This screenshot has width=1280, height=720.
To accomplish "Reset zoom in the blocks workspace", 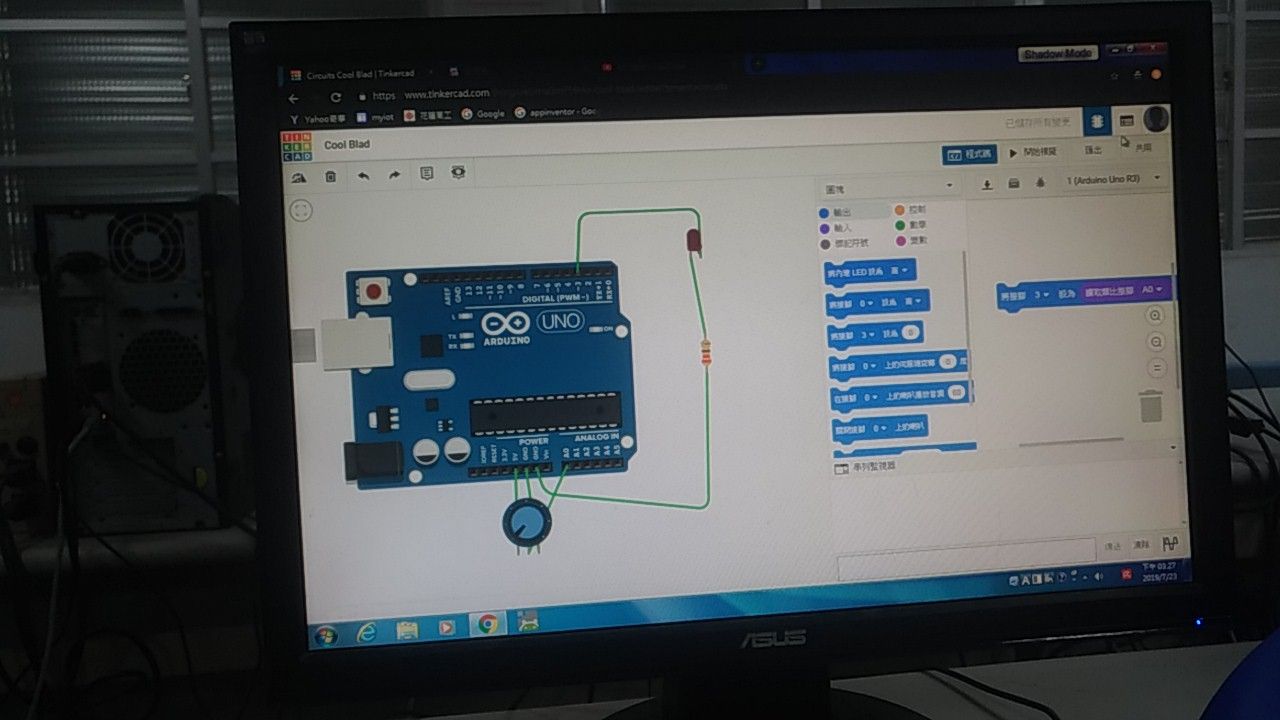I will [x=1157, y=367].
